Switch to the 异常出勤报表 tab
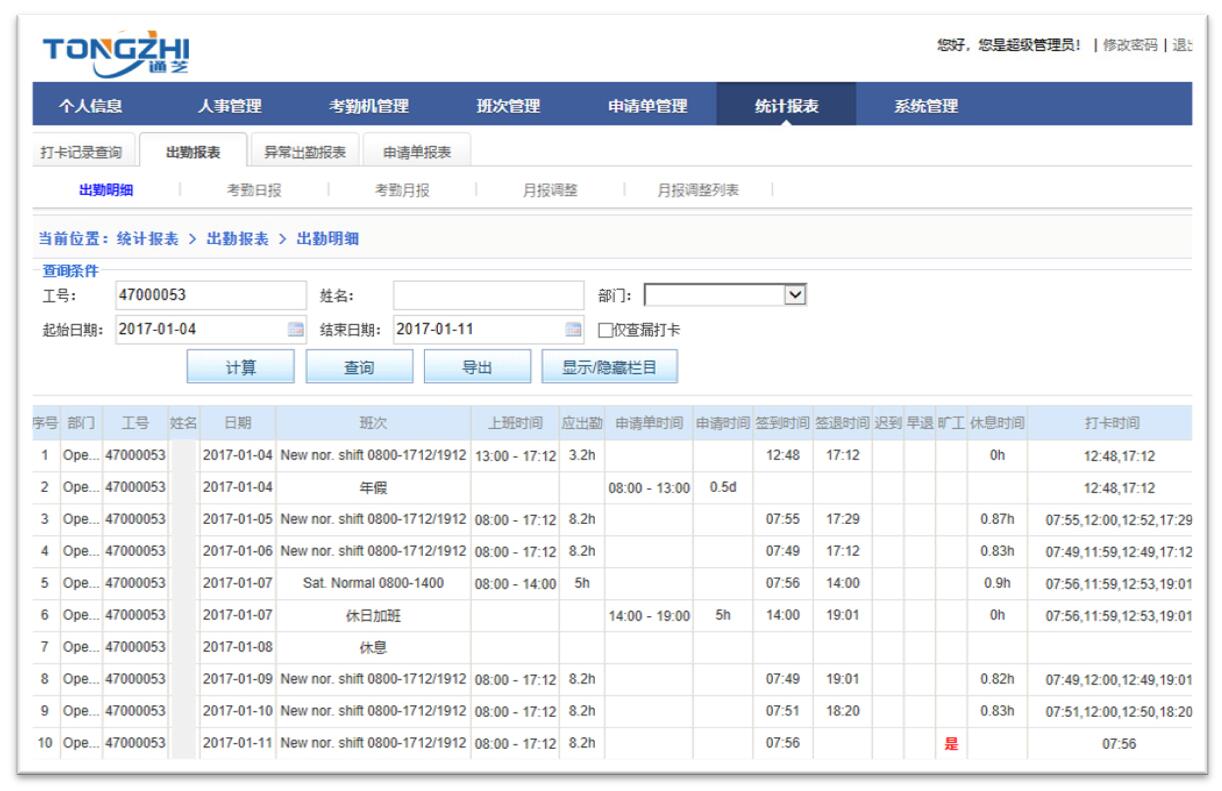This screenshot has width=1222, height=791. point(305,152)
